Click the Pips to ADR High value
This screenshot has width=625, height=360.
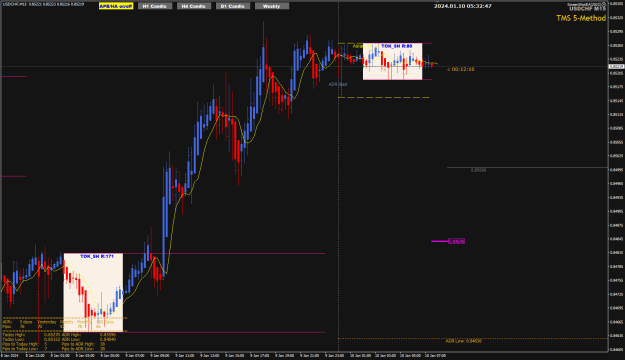102,344
